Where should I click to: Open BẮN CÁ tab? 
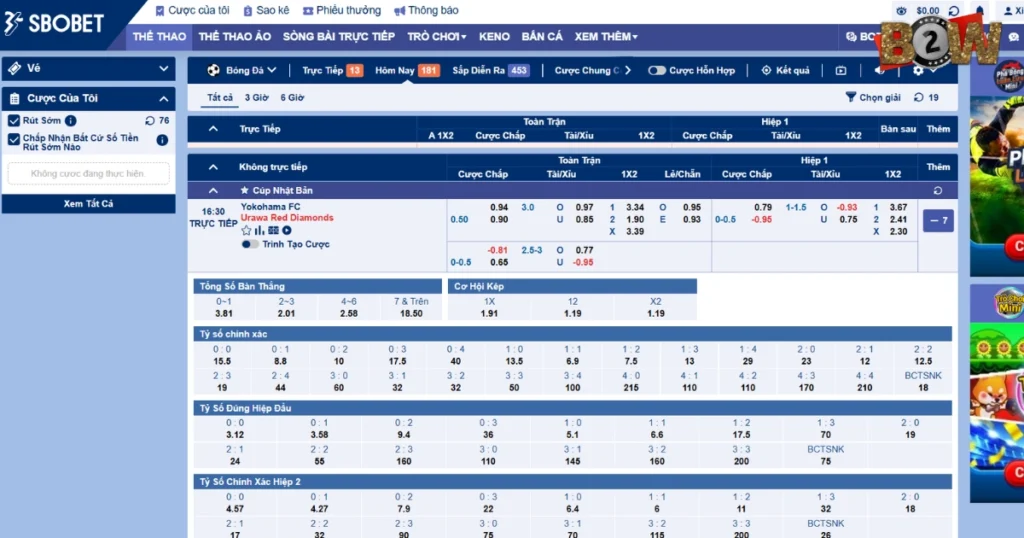click(x=541, y=37)
